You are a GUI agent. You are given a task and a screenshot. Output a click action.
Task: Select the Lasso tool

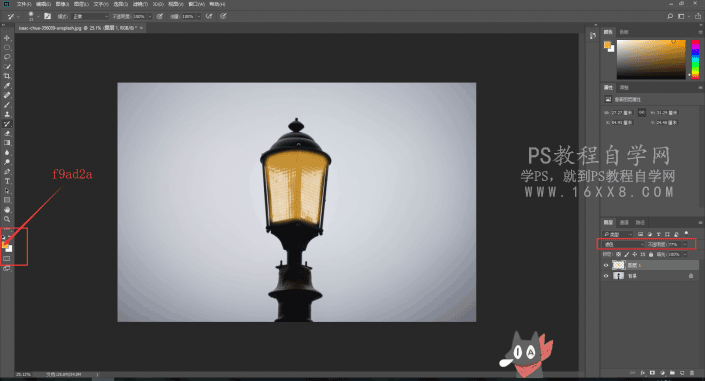coord(7,57)
